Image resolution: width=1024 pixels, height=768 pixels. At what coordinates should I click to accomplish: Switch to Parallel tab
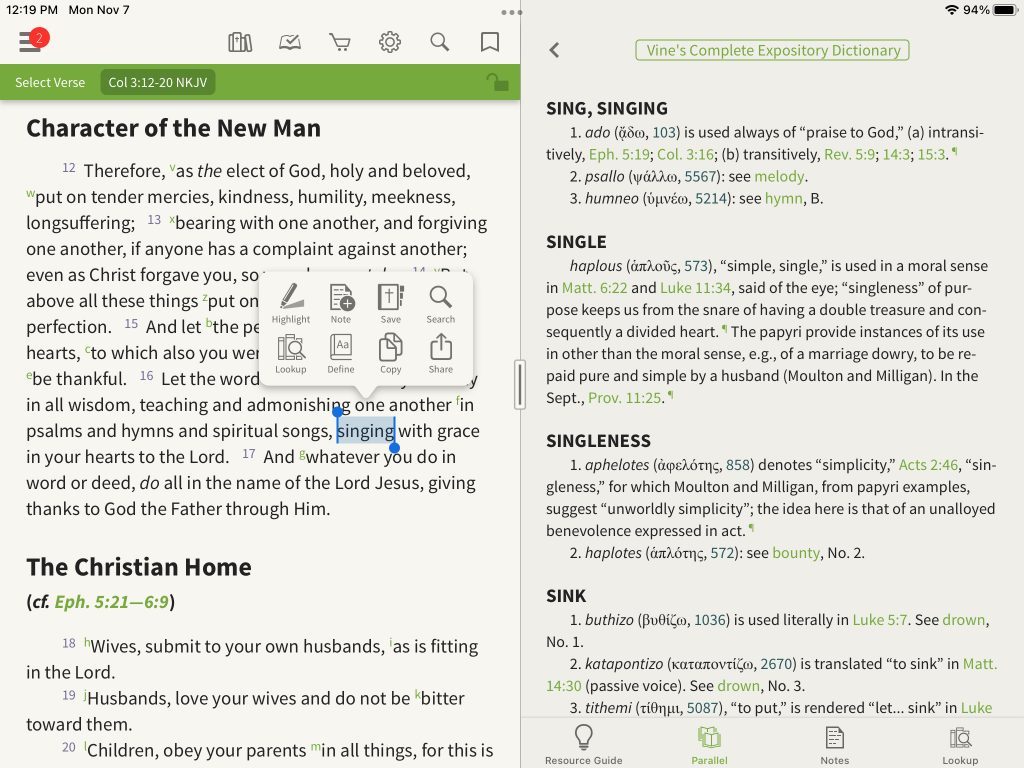point(709,744)
